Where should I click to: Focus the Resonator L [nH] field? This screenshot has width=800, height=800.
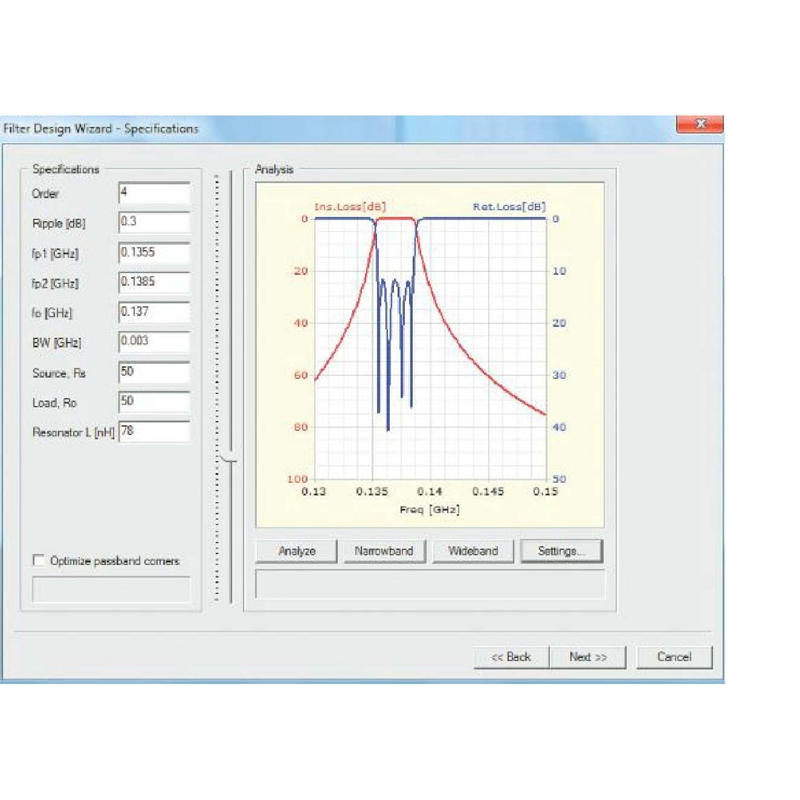154,432
